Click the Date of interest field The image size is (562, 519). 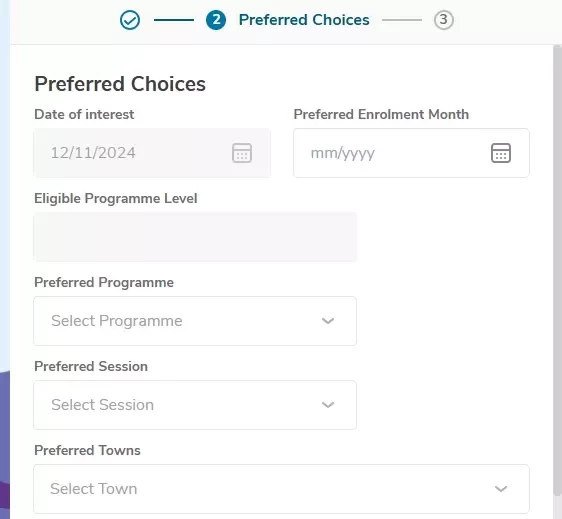pyautogui.click(x=152, y=153)
